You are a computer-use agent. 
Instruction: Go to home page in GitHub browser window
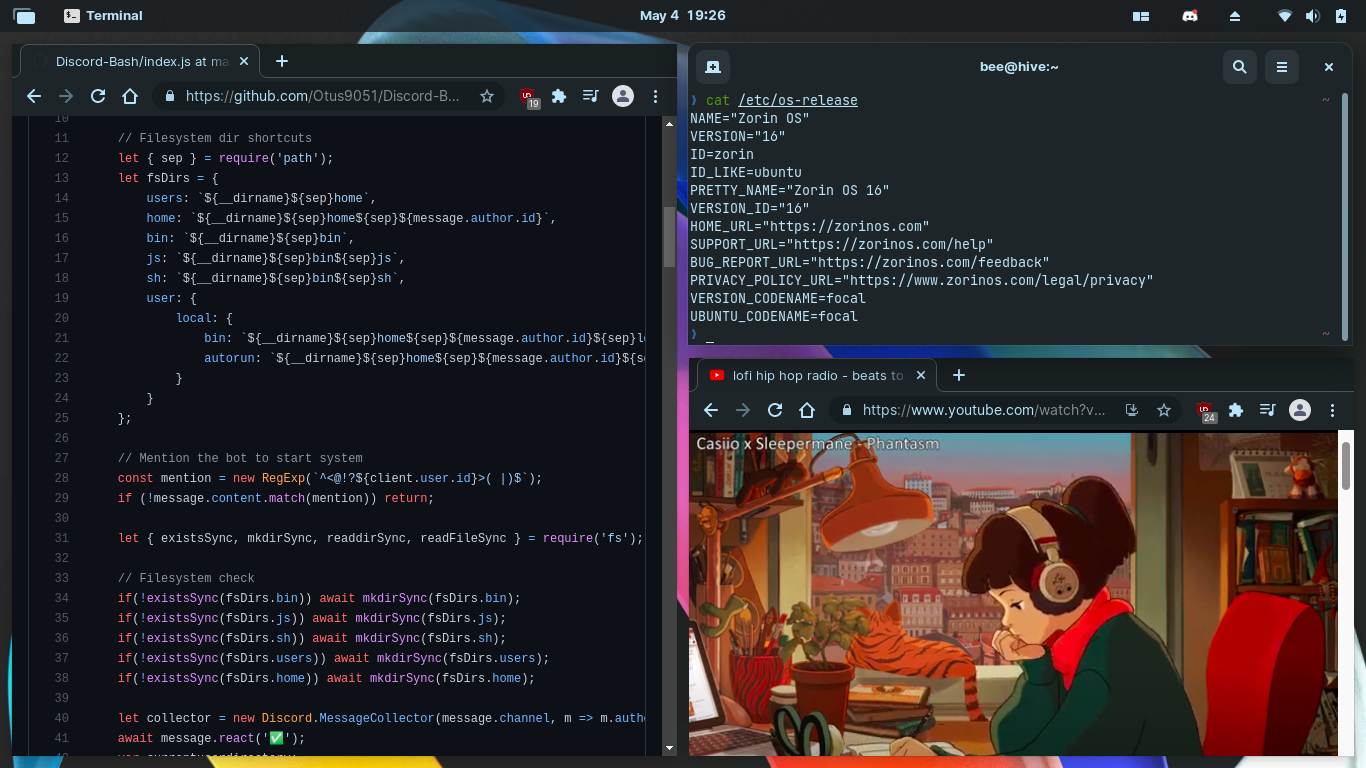pyautogui.click(x=130, y=96)
